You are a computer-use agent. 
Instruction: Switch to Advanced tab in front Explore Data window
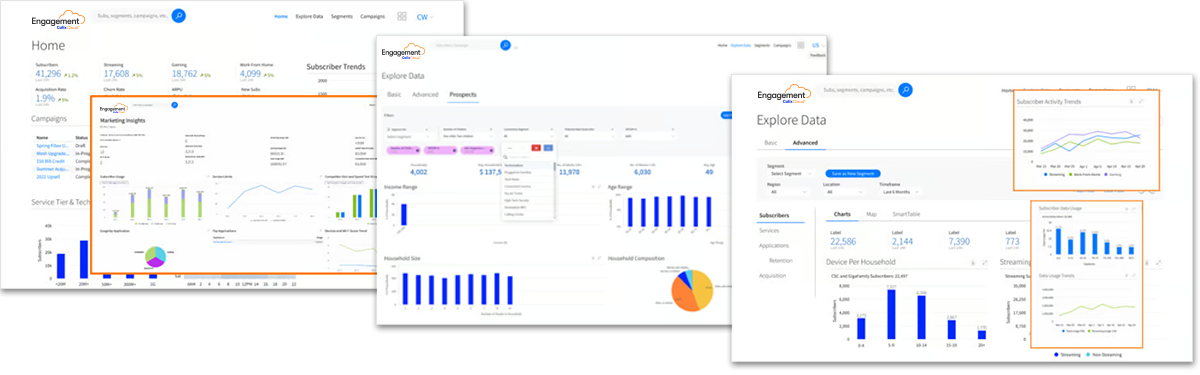click(806, 142)
